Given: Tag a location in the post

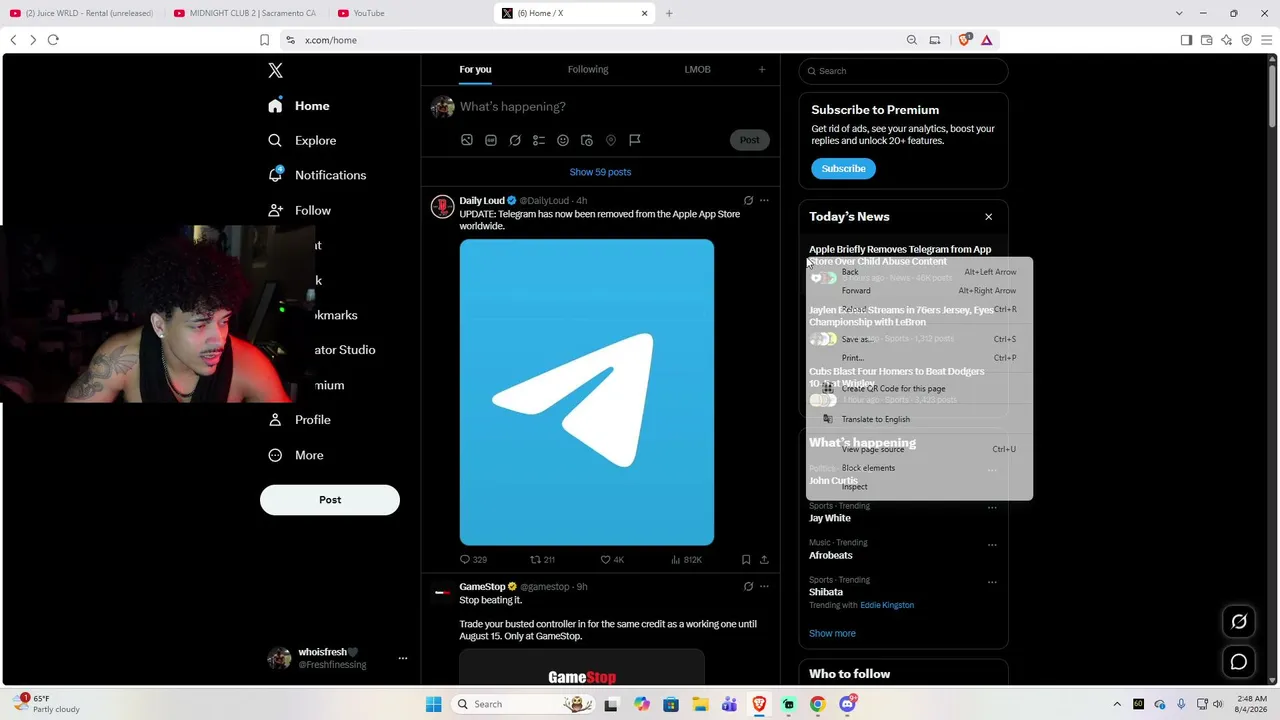Looking at the screenshot, I should [611, 140].
